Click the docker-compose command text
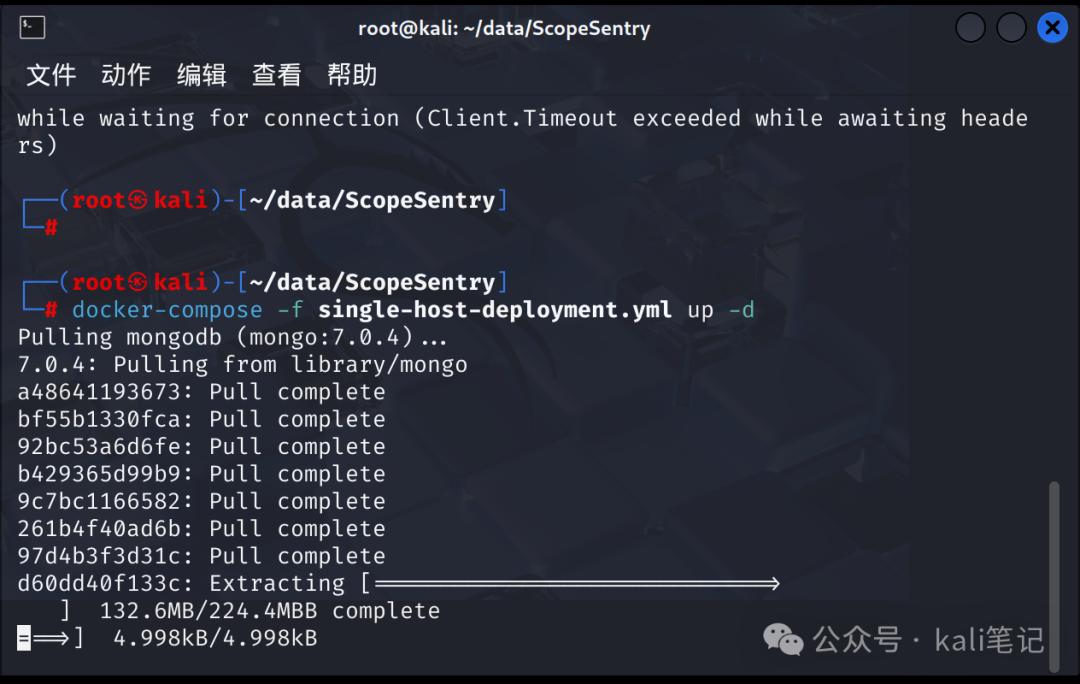Image resolution: width=1080 pixels, height=684 pixels. click(167, 310)
